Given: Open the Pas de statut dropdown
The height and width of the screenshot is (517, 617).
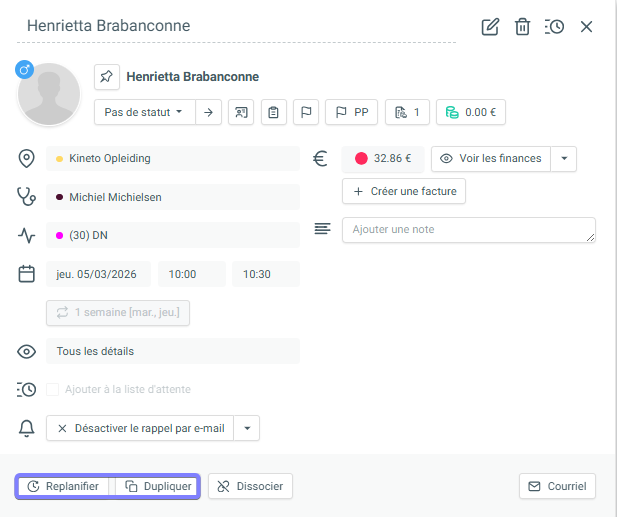Looking at the screenshot, I should (x=144, y=112).
